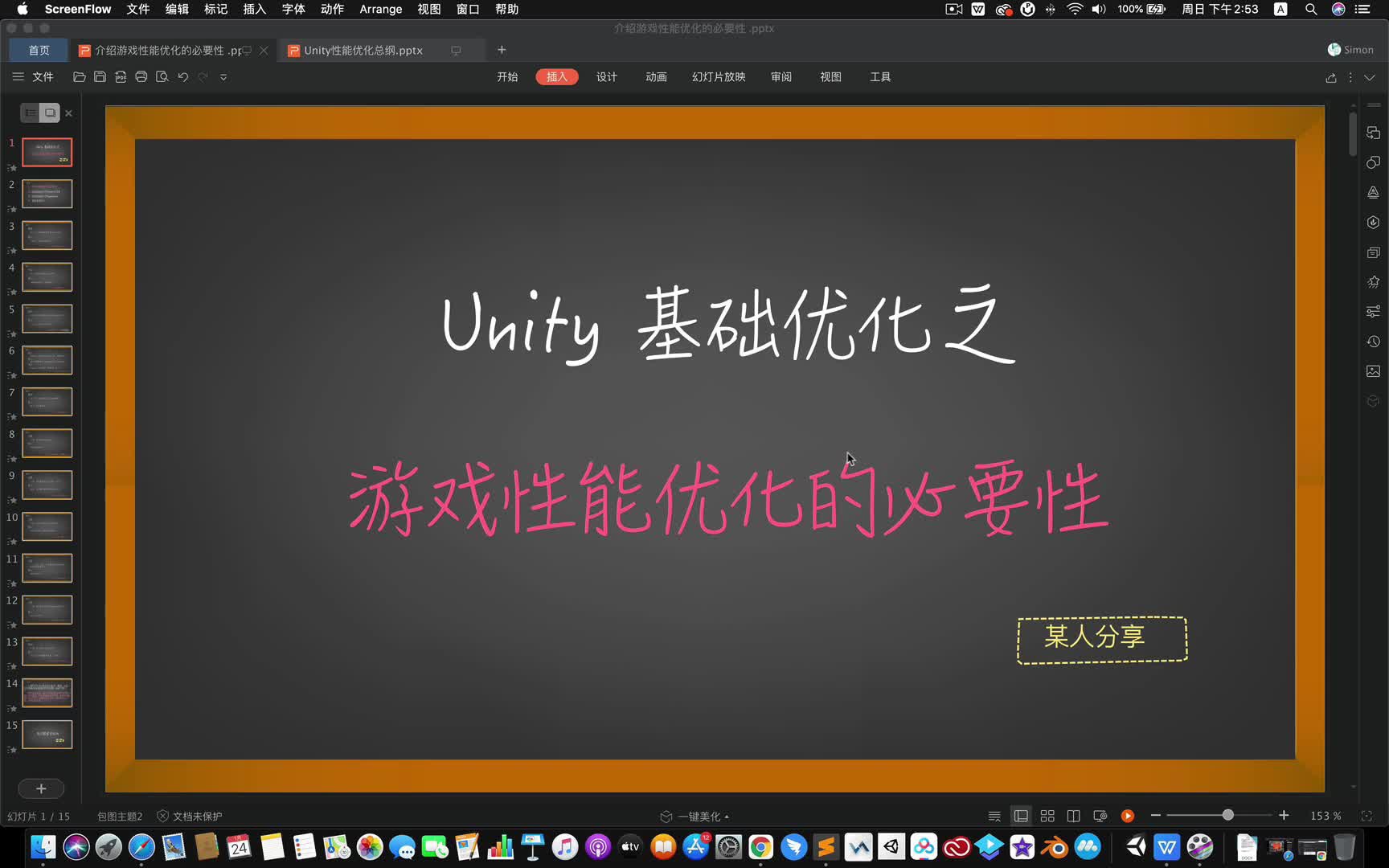The image size is (1389, 868).
Task: Switch slide panel to thumbnail view
Action: coord(50,113)
